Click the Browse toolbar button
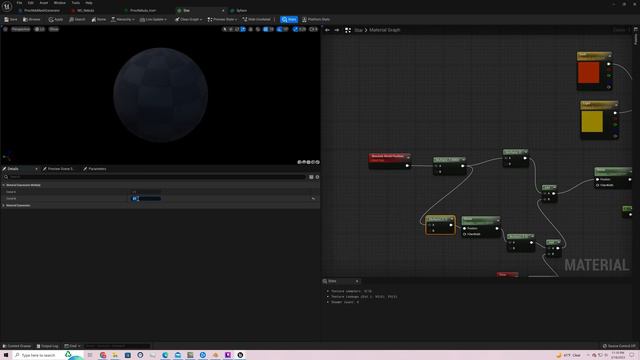 point(32,20)
